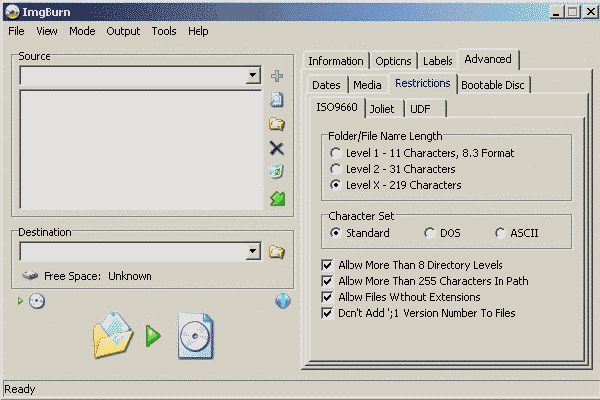Click inside the source file list area
The image size is (600, 400).
point(140,150)
